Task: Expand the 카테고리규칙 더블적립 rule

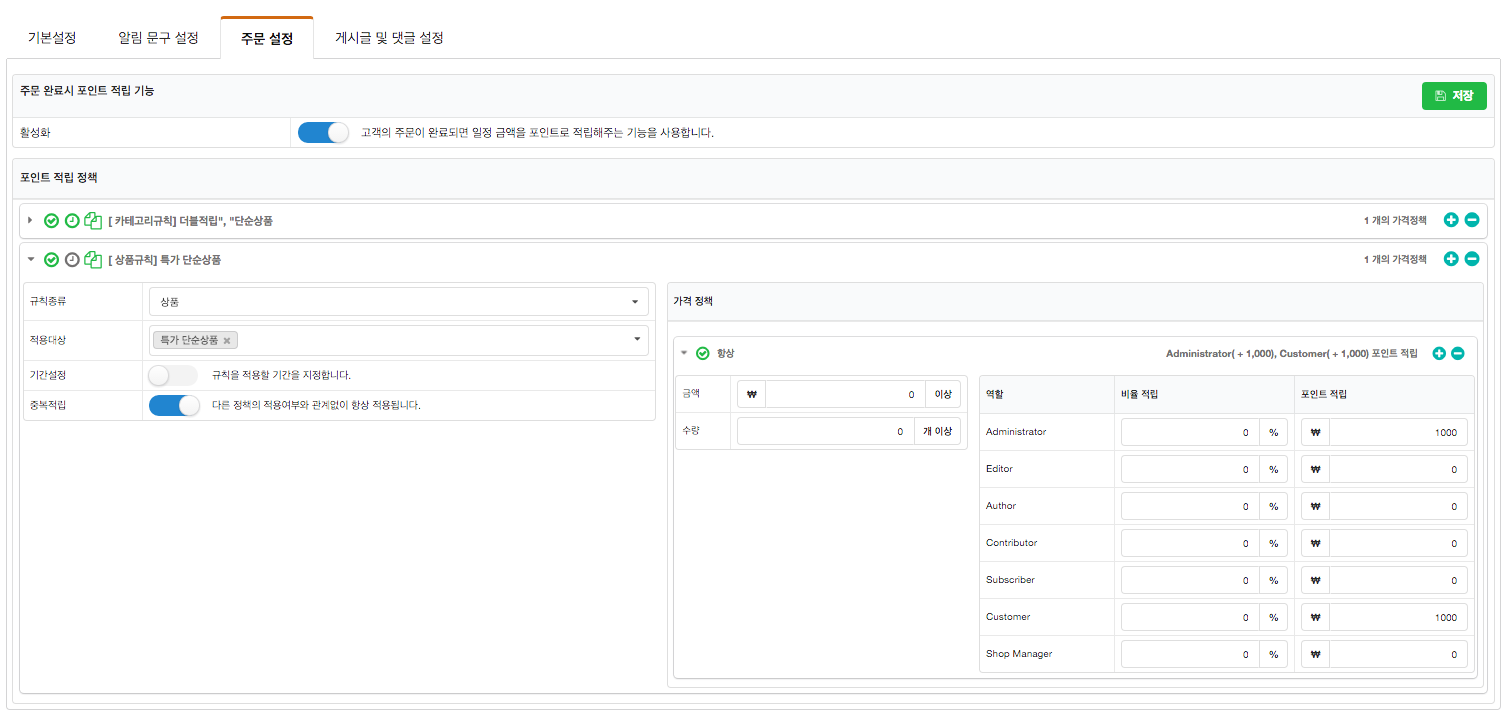Action: [30, 220]
